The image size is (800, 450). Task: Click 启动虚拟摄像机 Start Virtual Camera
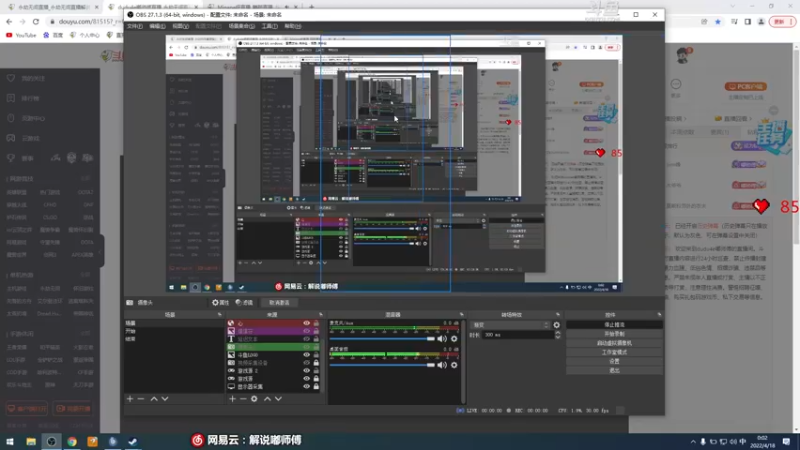[614, 343]
